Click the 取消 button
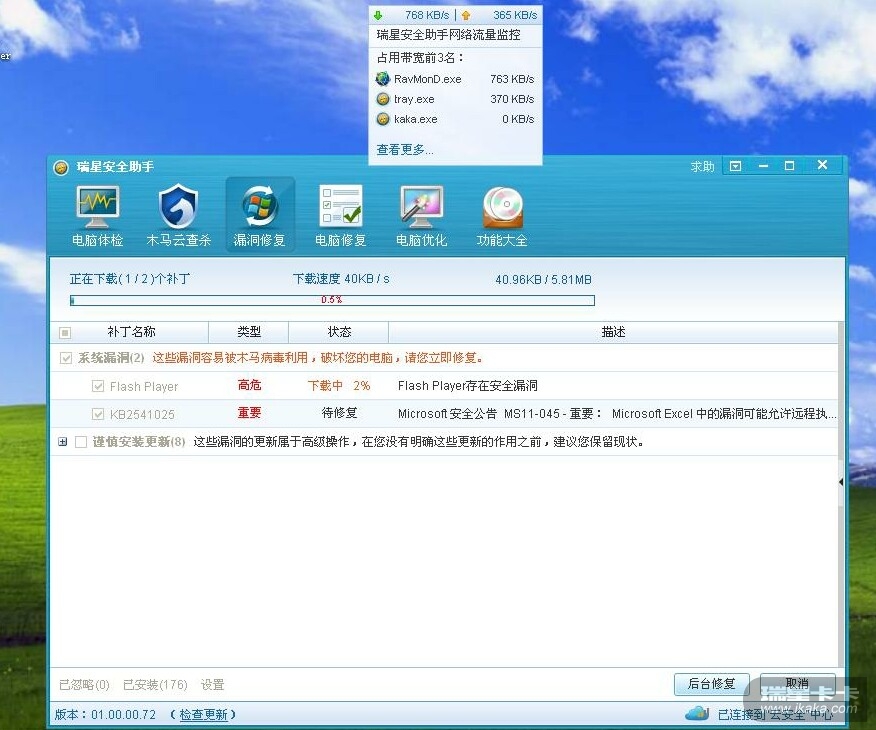The height and width of the screenshot is (730, 876). [797, 684]
